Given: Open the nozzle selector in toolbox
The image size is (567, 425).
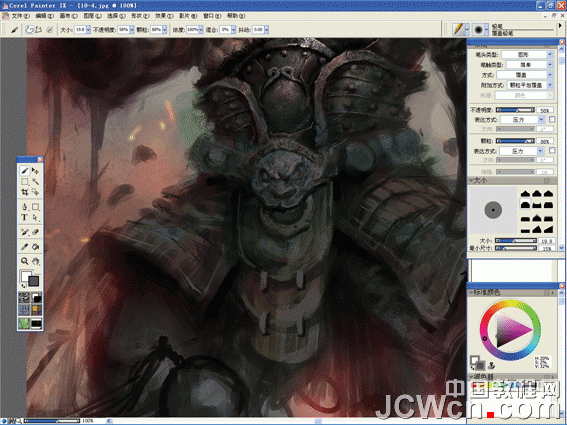Looking at the screenshot, I should [36, 323].
